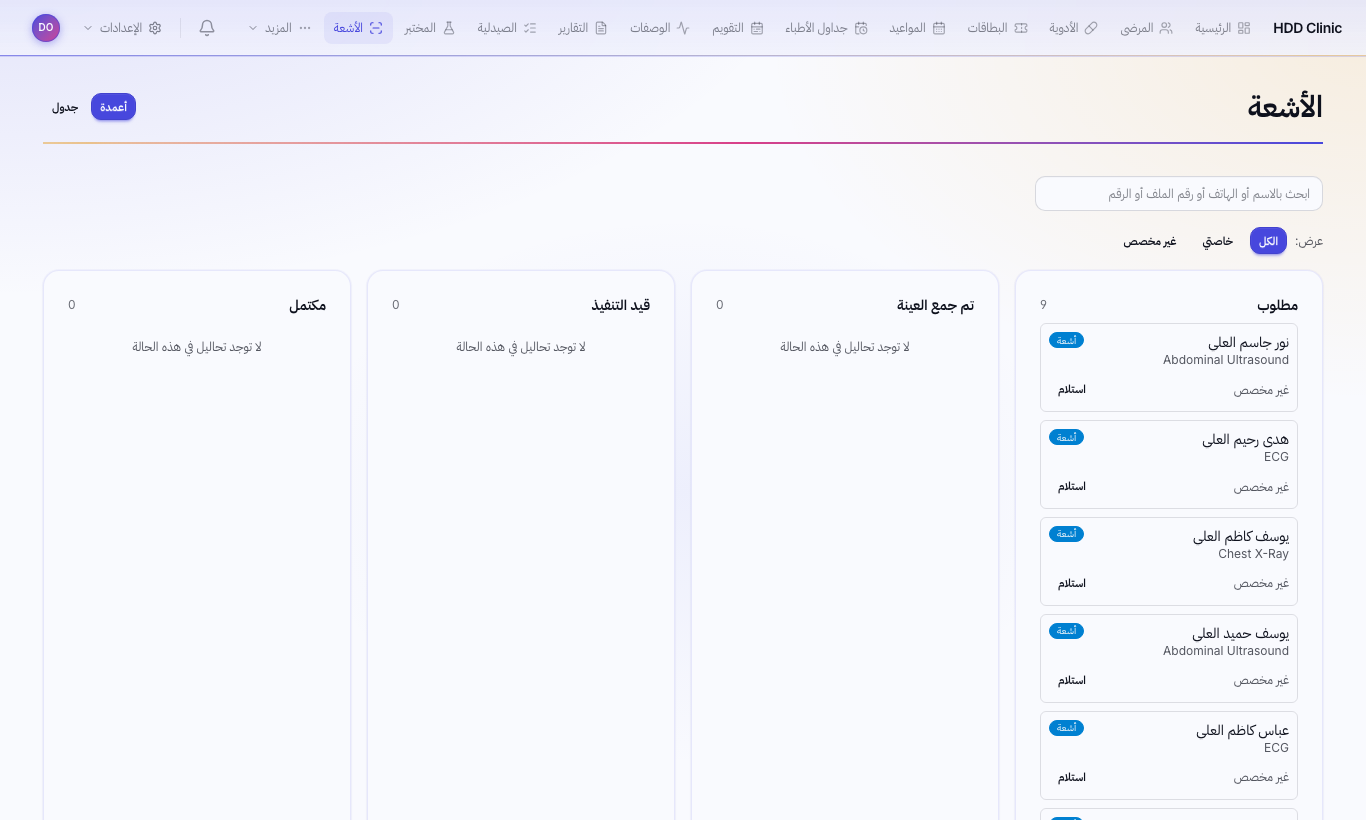Focus the name or phone search field

1179,194
